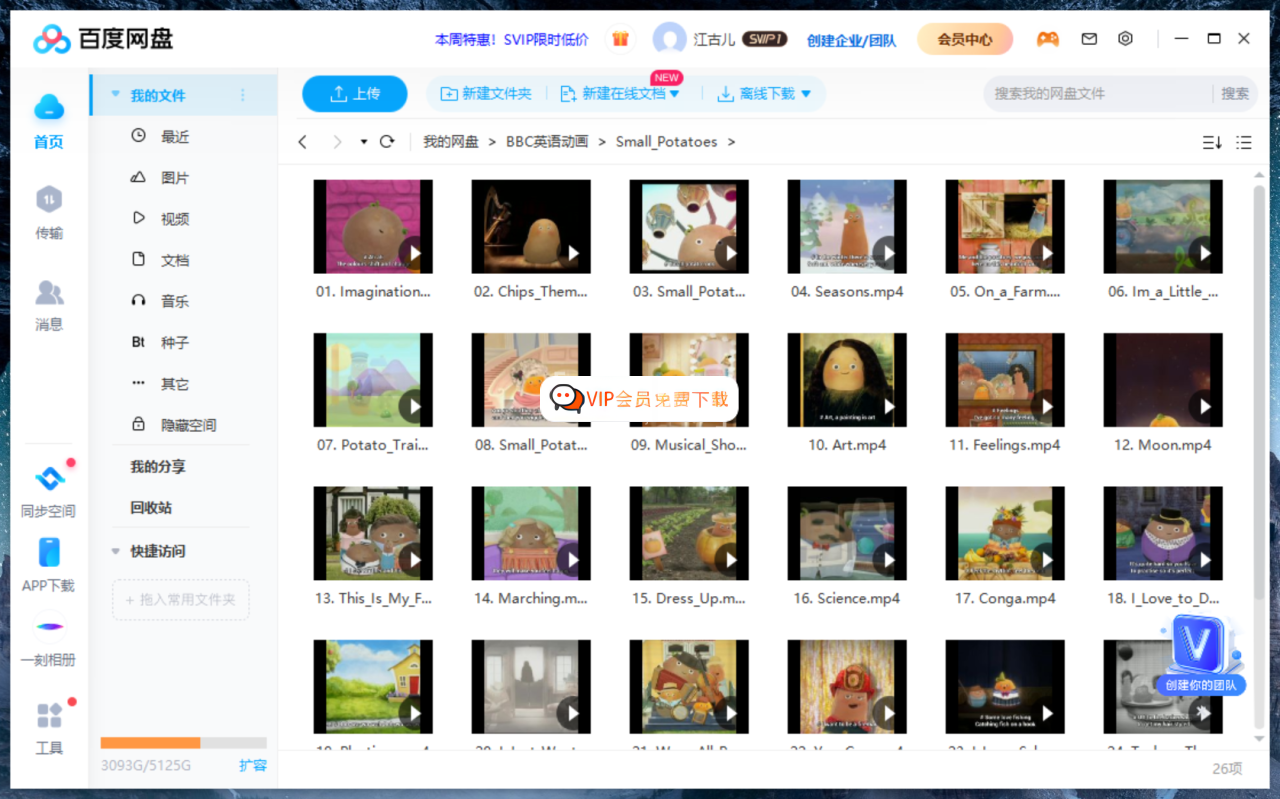
Task: Click the mail envelope icon in title bar
Action: 1089,39
